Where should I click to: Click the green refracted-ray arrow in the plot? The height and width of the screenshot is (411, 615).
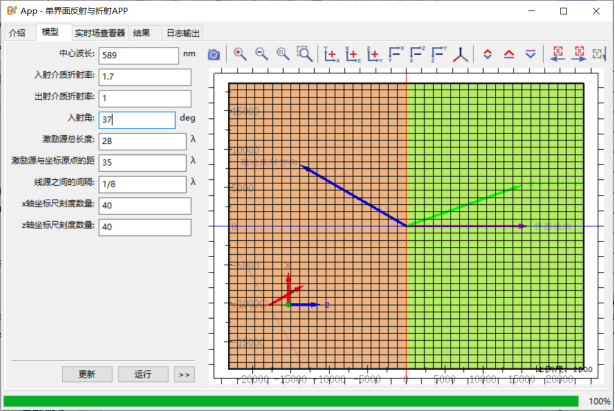[464, 206]
